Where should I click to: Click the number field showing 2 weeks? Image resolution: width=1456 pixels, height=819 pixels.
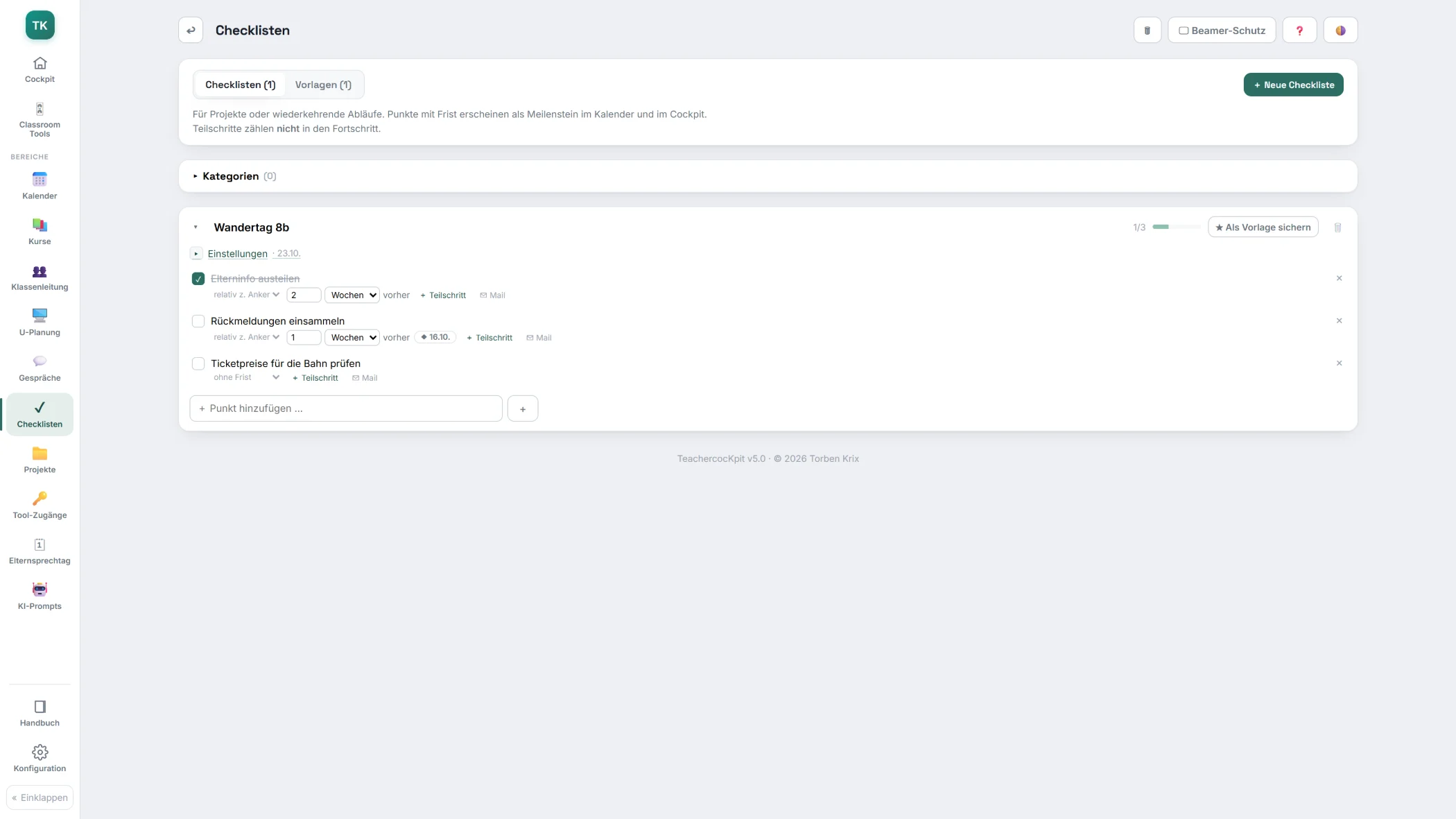304,295
